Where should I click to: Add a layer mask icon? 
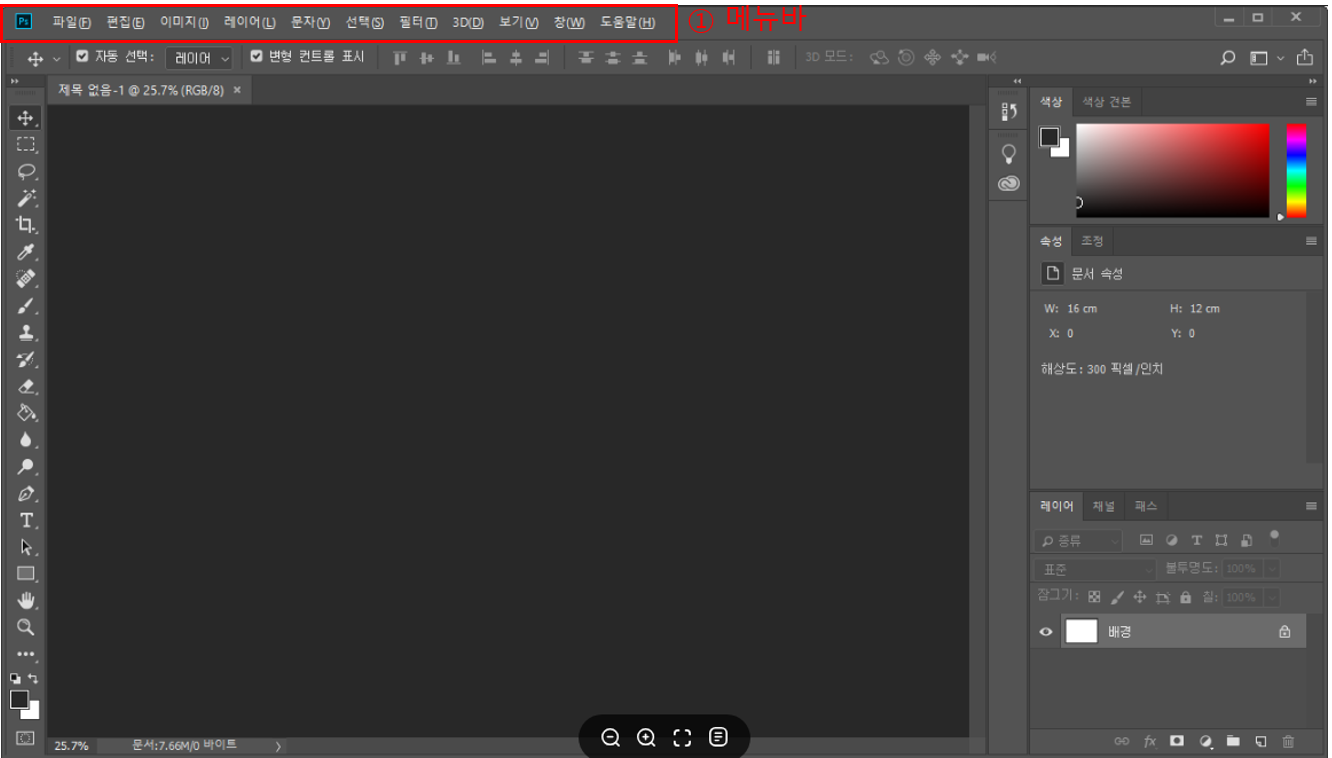(1177, 741)
